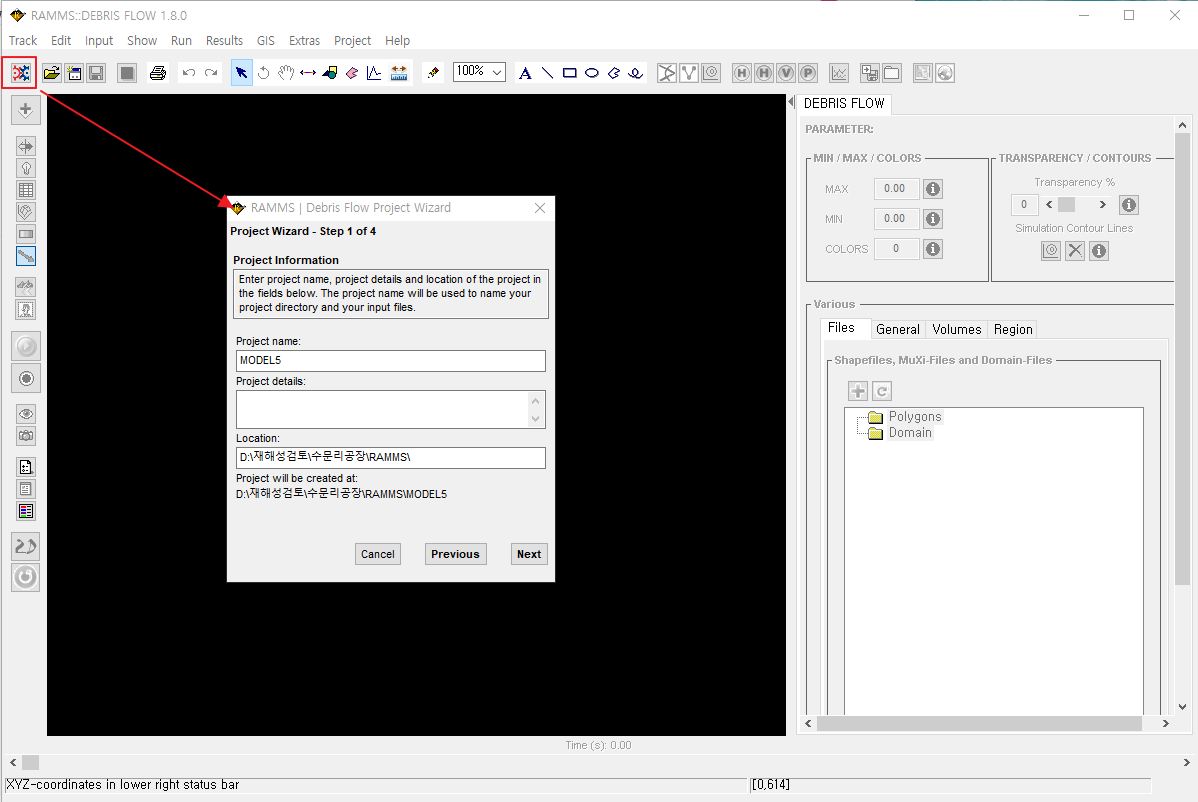Open an existing project with folder icon

51,73
